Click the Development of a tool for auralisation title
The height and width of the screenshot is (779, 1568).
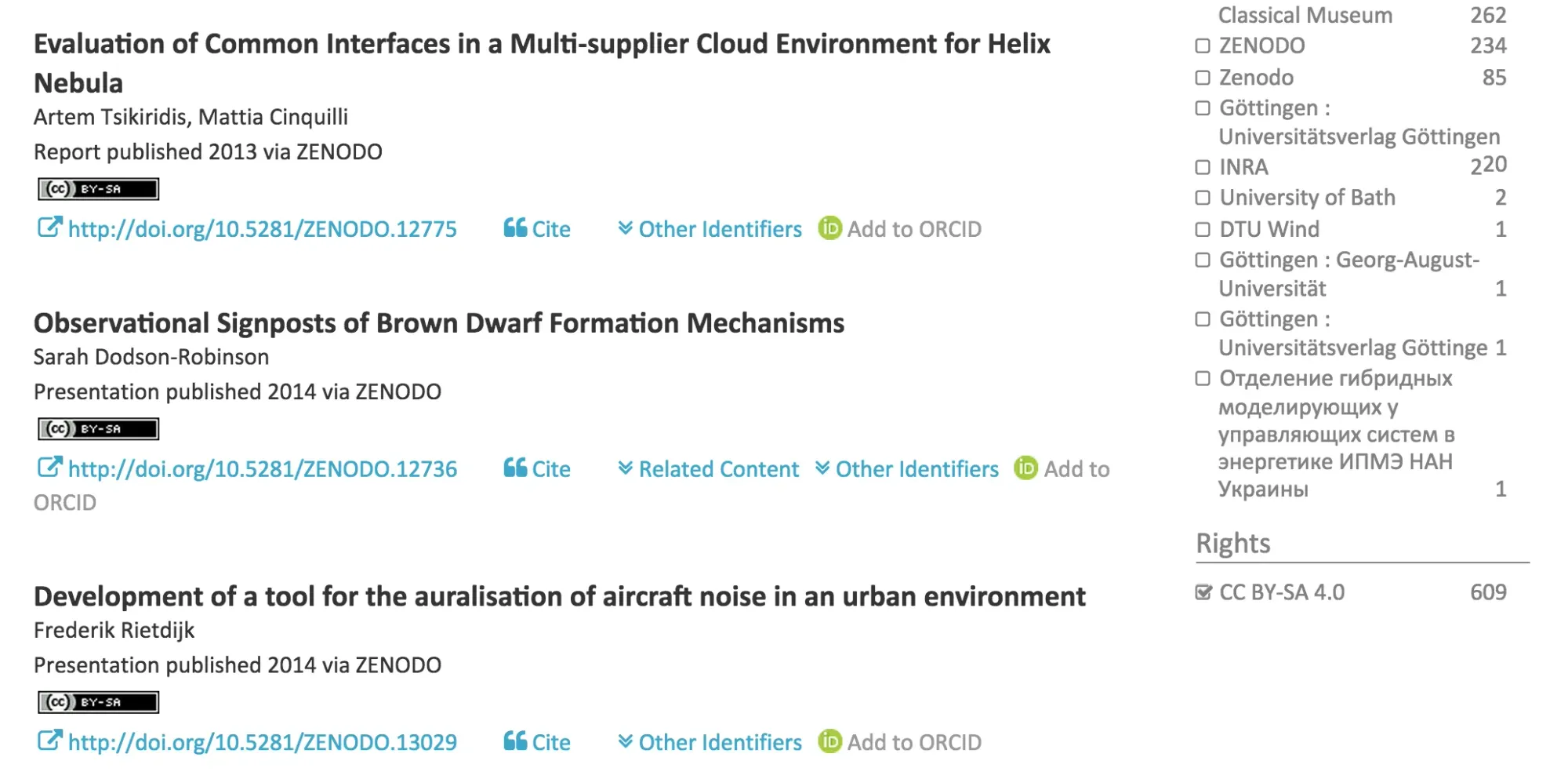coord(559,597)
